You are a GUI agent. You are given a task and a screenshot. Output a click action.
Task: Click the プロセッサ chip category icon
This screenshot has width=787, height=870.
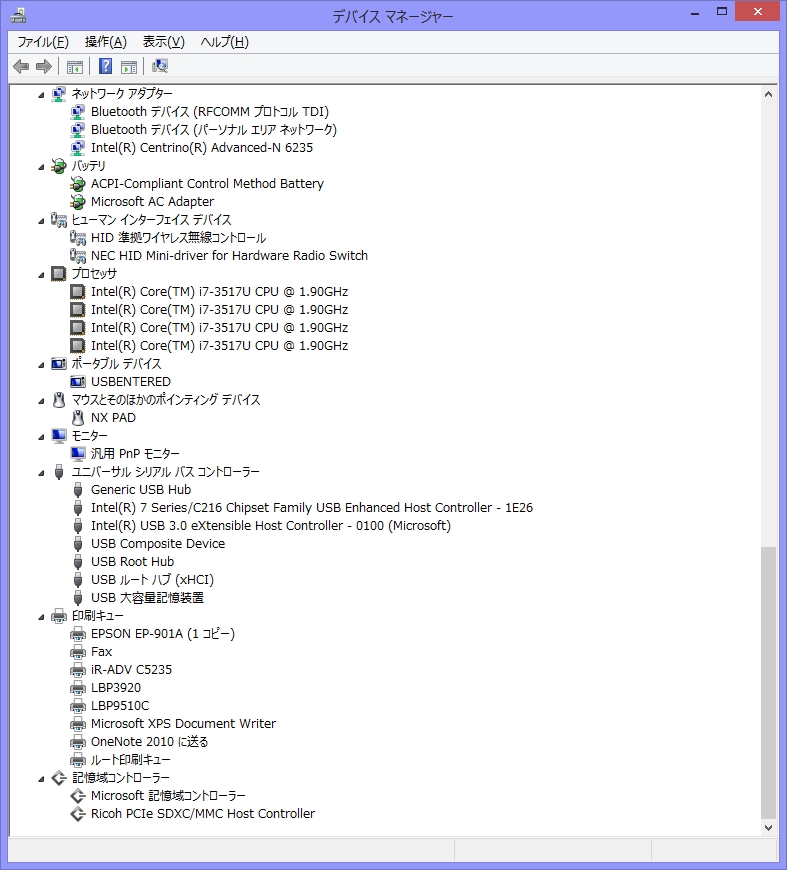[x=58, y=274]
